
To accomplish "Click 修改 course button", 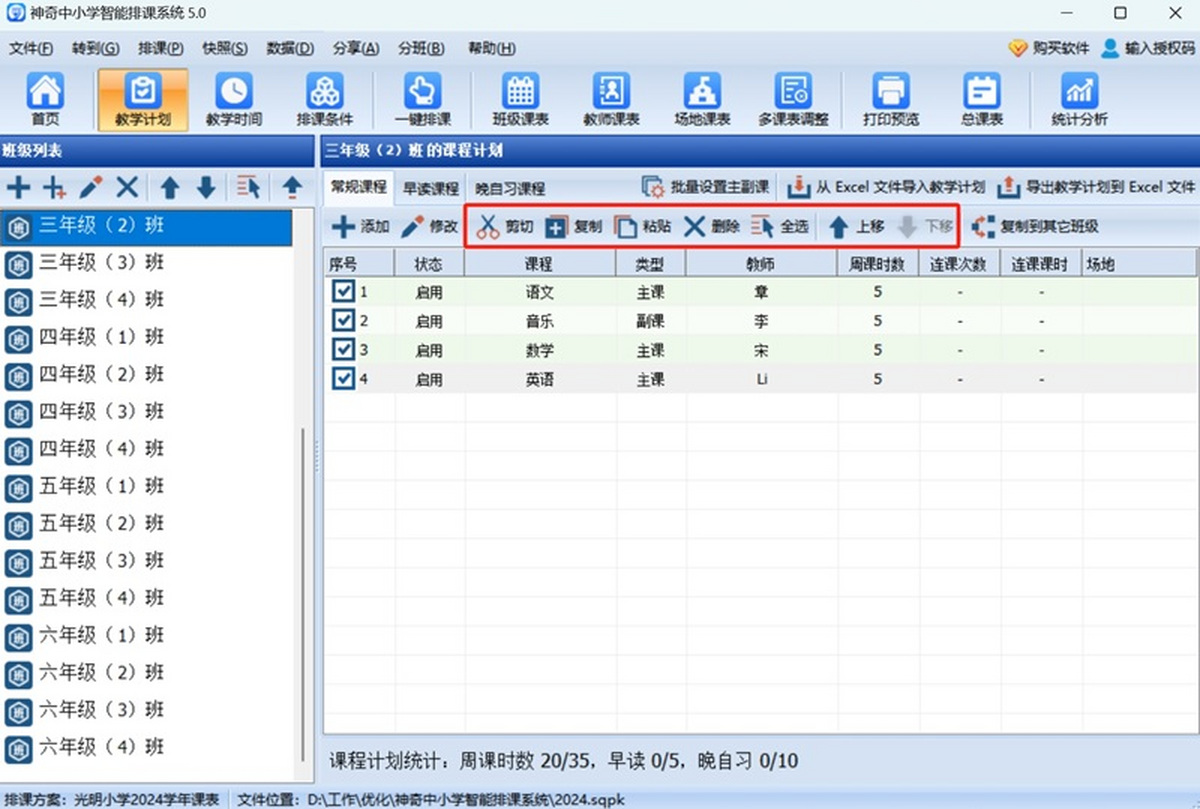I will [x=429, y=227].
